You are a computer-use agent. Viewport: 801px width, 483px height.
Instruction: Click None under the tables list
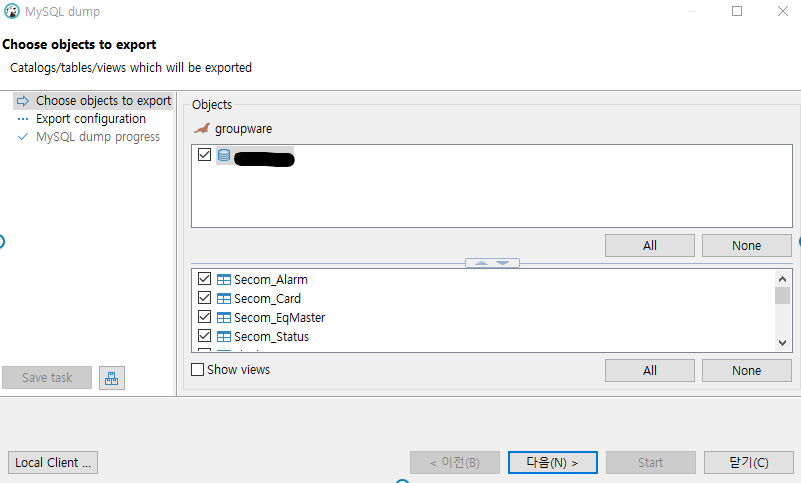[746, 371]
